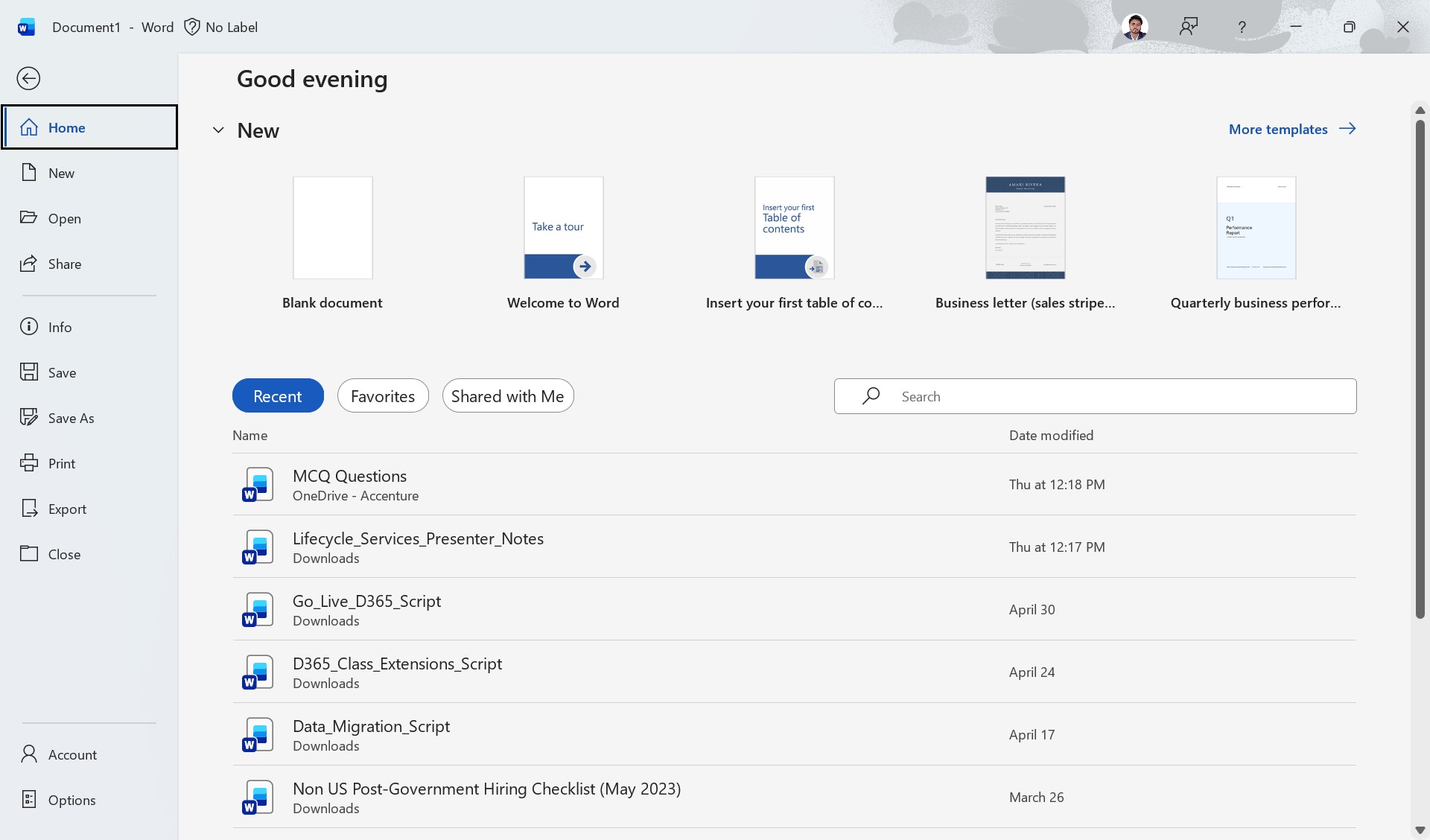Click 'Thu at 12:18 PM' date entry
1430x840 pixels.
pyautogui.click(x=1057, y=484)
